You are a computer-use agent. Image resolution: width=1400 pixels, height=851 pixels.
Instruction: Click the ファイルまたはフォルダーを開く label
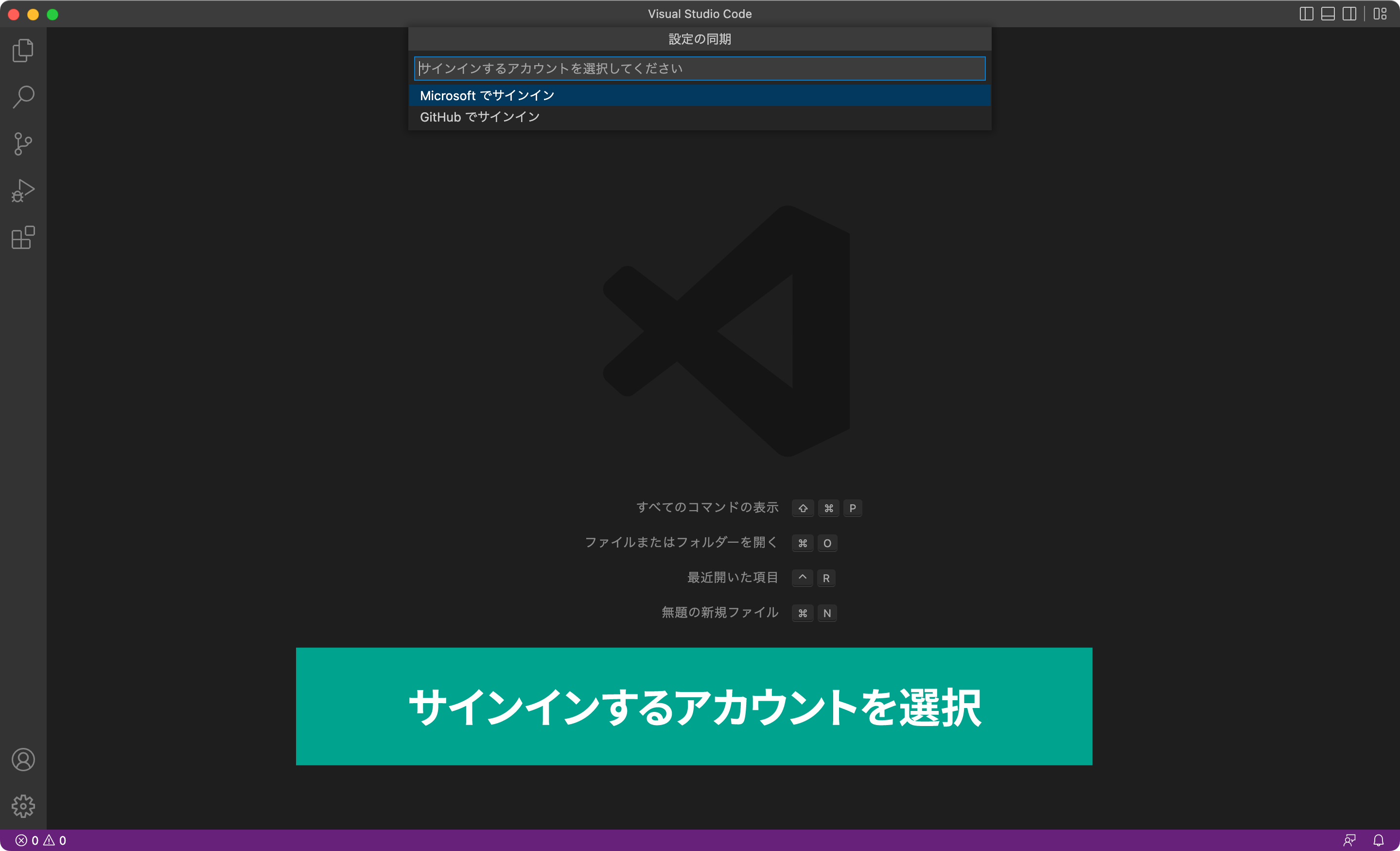[681, 543]
